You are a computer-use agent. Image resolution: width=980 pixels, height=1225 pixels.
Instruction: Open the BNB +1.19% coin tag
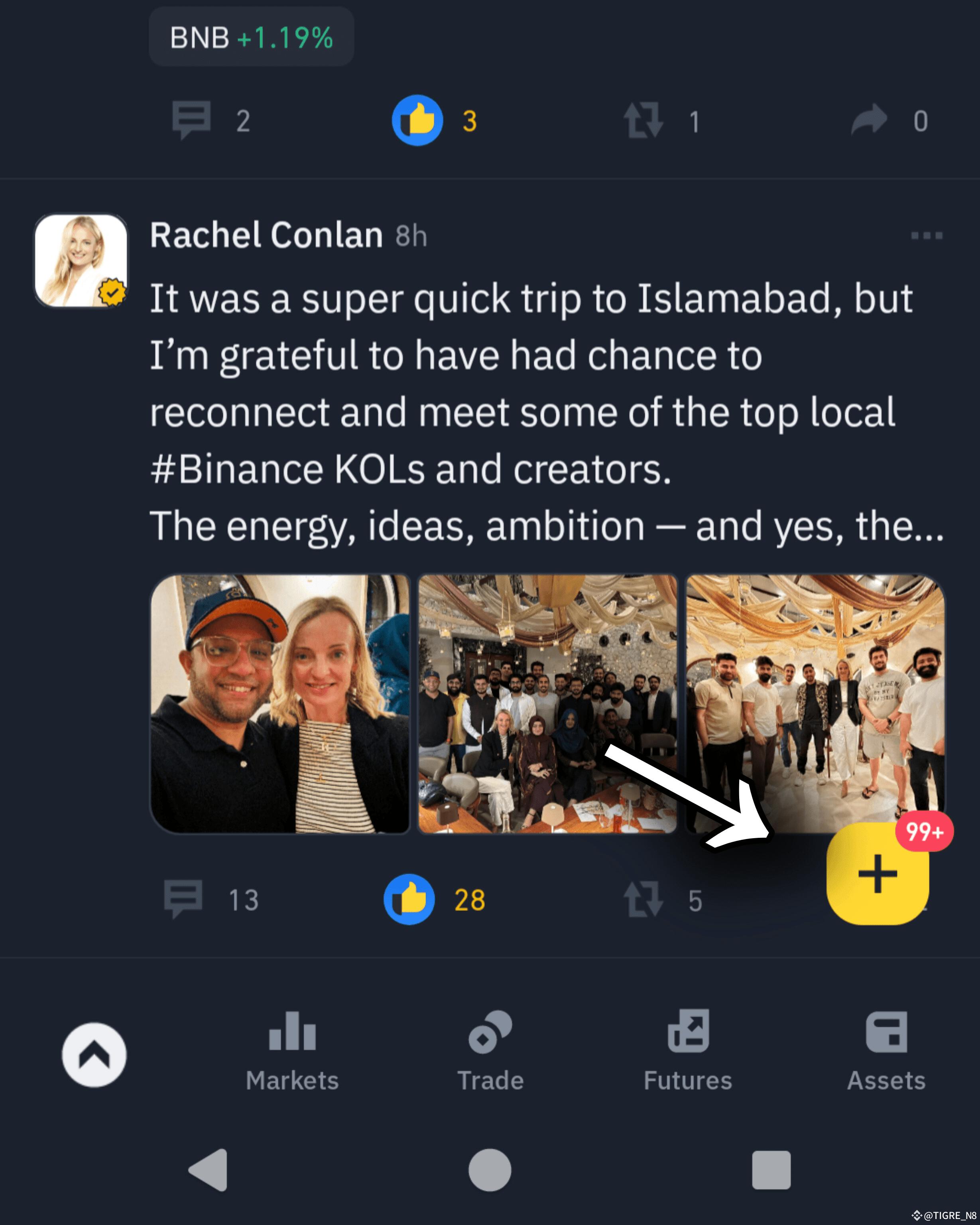pos(251,37)
